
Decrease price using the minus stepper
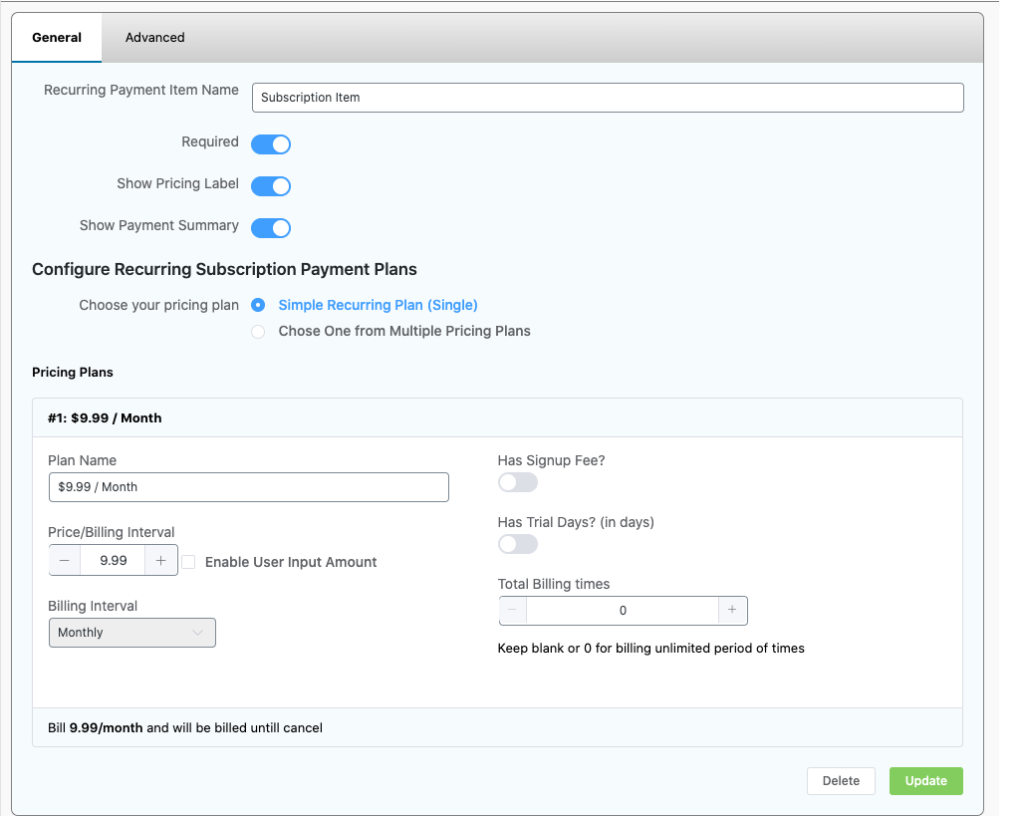click(67, 560)
